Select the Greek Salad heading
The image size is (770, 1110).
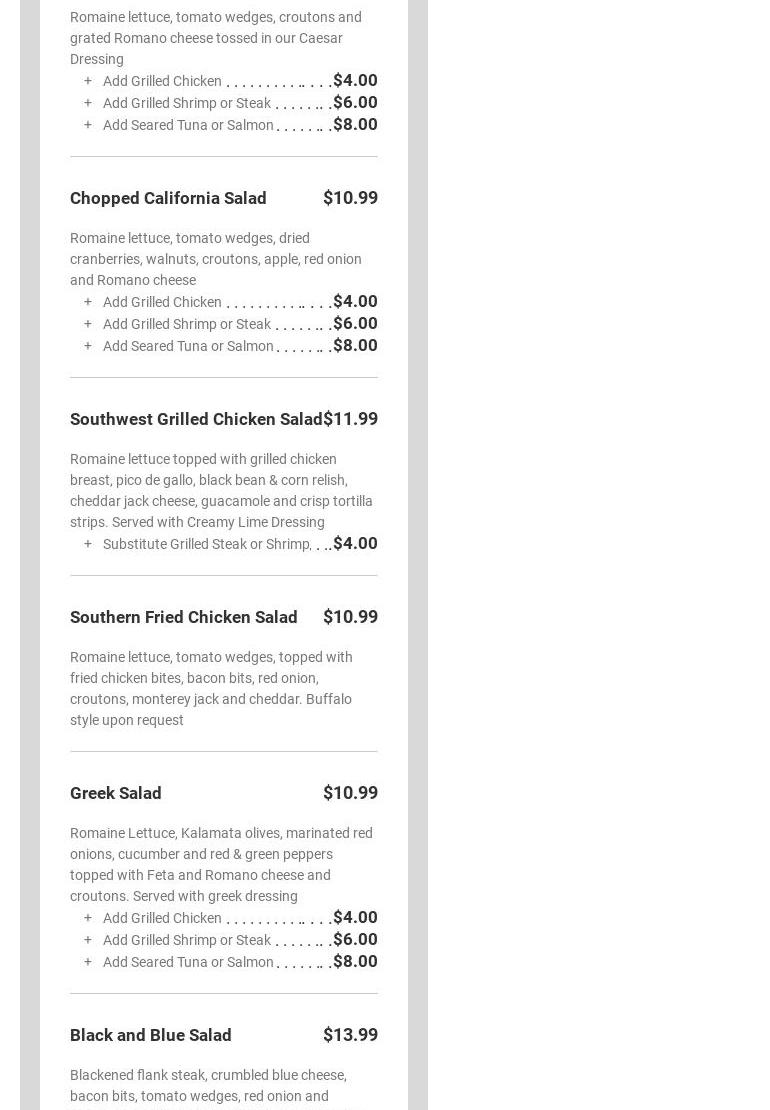(x=115, y=793)
